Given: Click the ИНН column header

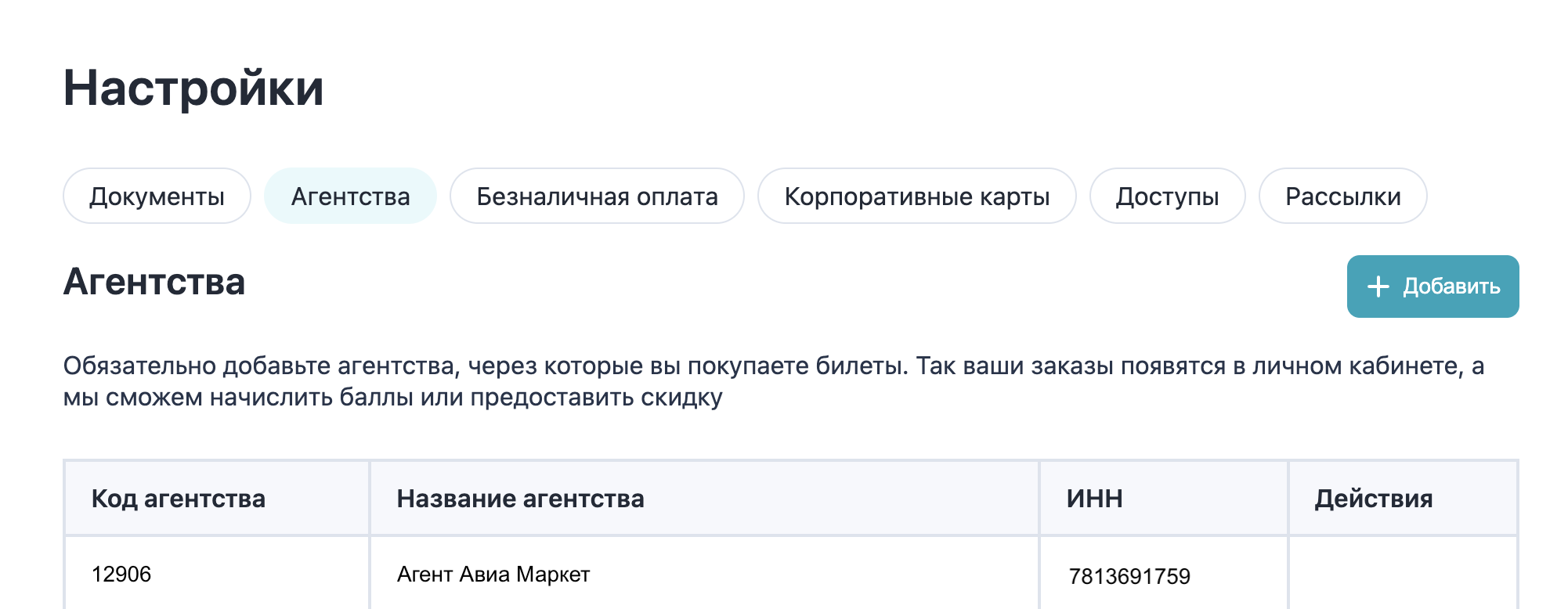Looking at the screenshot, I should coord(1094,499).
